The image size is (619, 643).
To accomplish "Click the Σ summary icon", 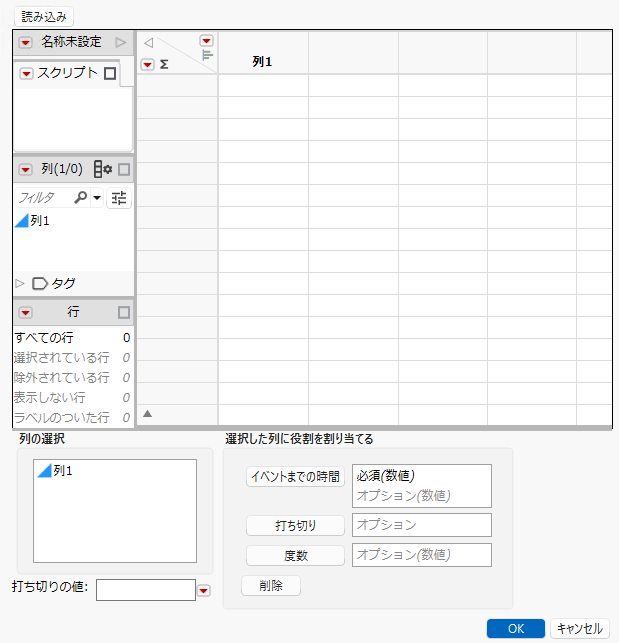I will [164, 64].
